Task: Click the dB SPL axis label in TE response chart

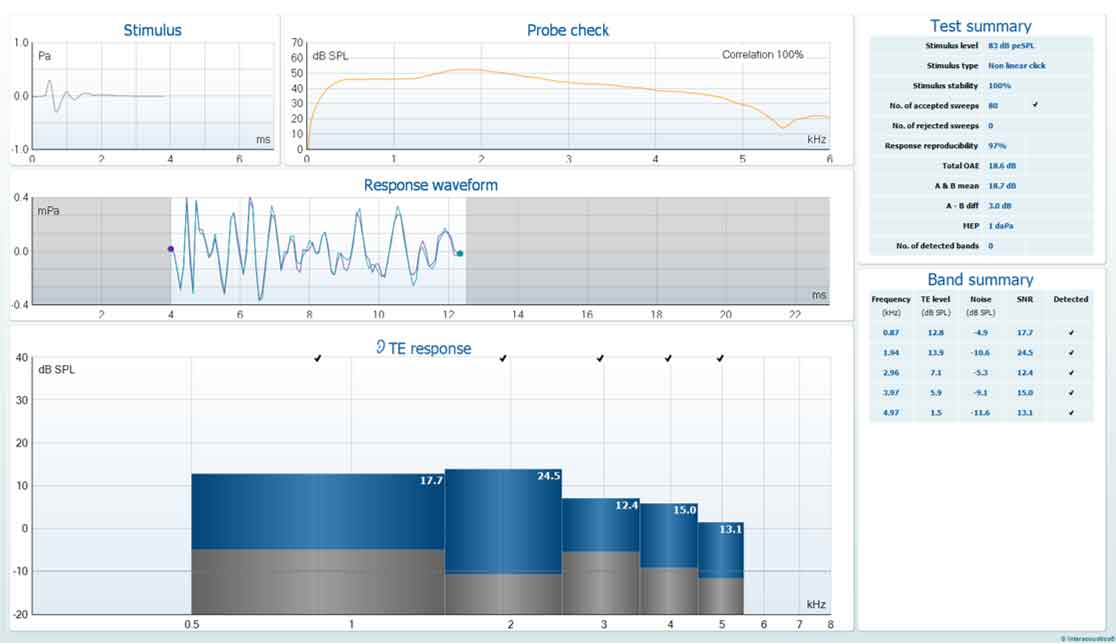Action: (56, 369)
